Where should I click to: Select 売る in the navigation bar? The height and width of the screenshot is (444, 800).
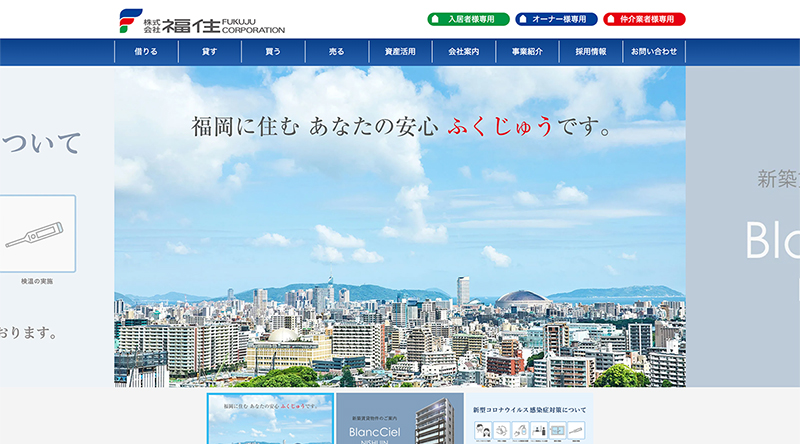pyautogui.click(x=337, y=52)
